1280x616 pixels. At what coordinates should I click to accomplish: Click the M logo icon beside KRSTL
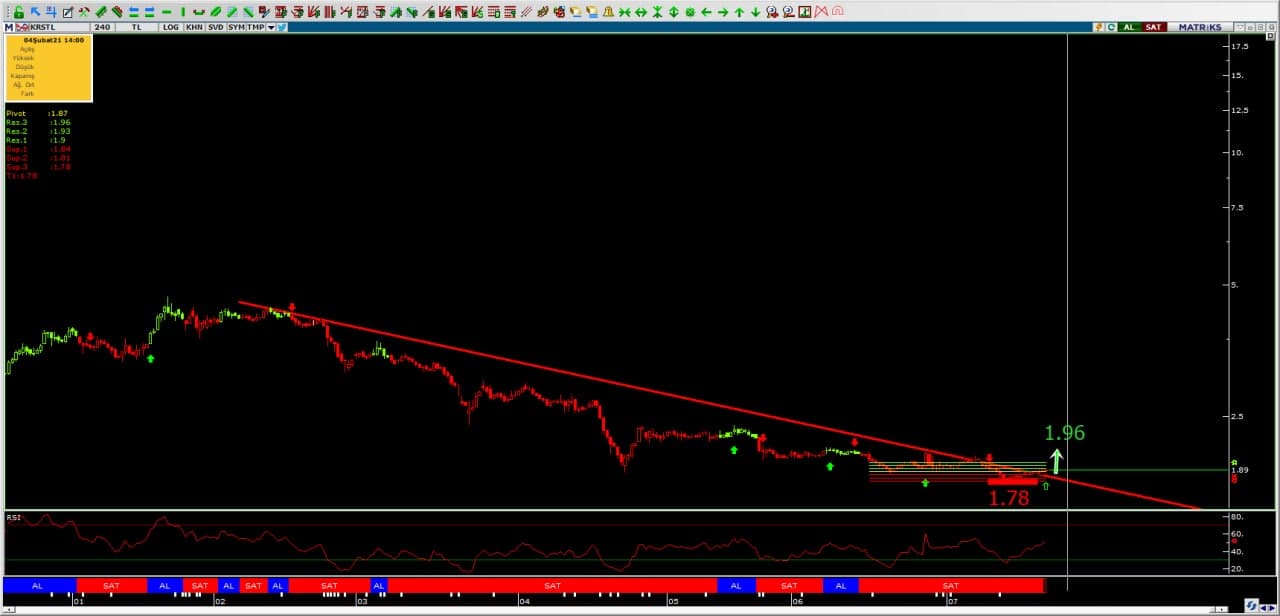coord(9,27)
